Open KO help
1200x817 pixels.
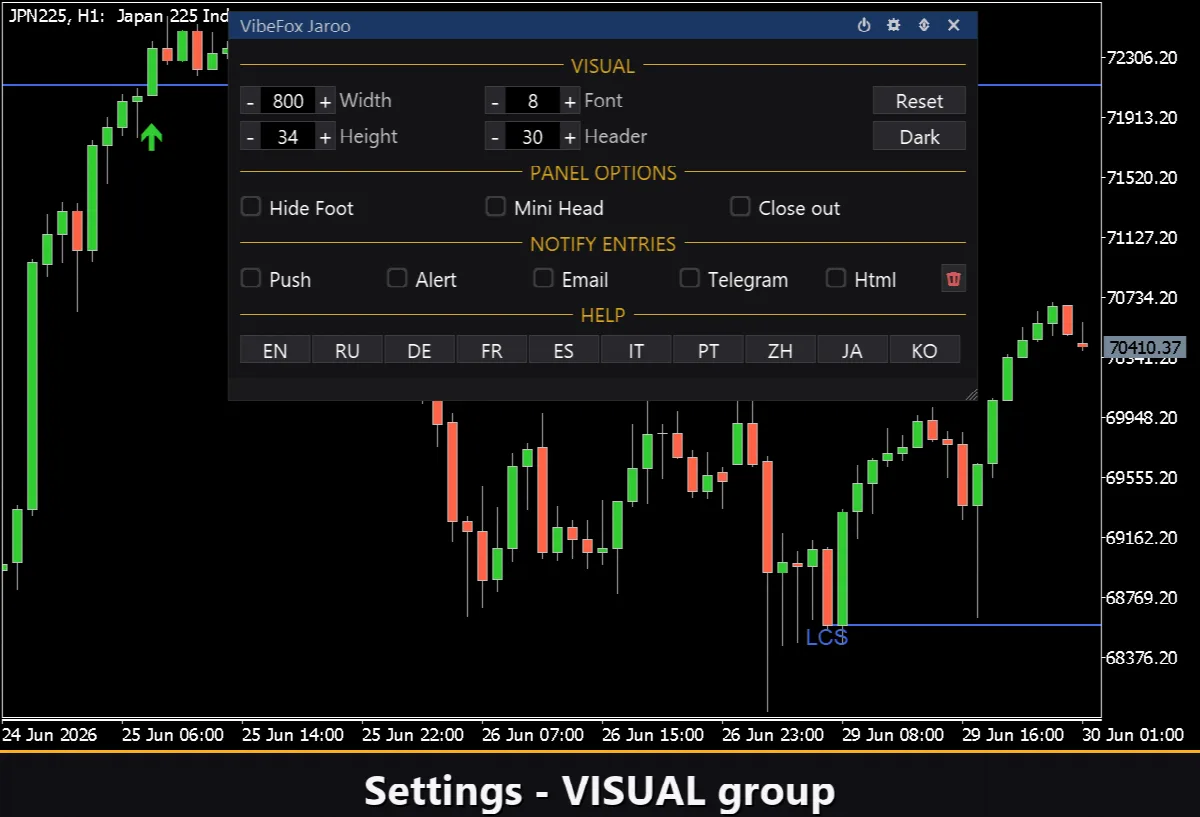click(x=925, y=350)
